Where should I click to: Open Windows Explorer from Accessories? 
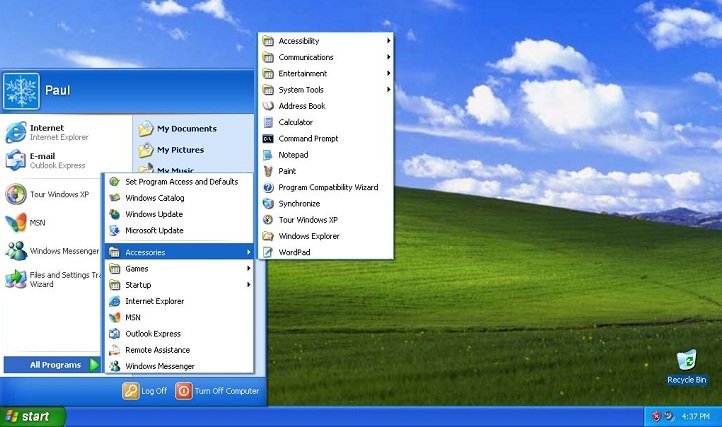coord(326,236)
